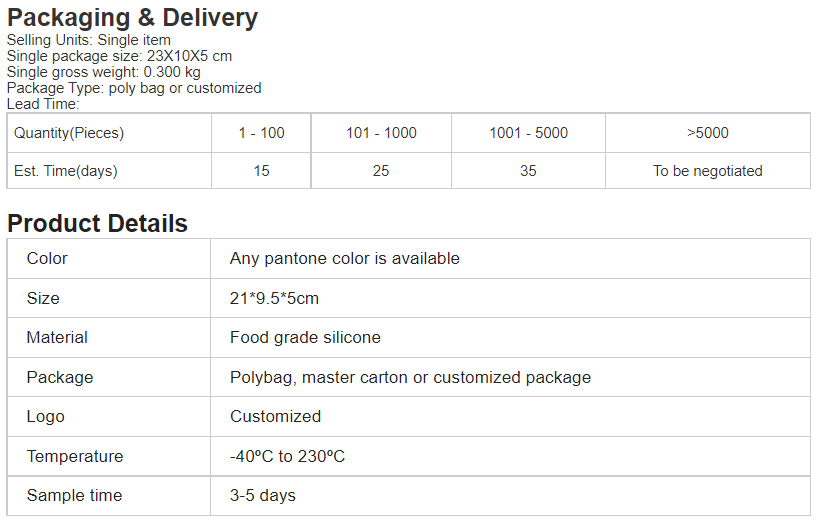This screenshot has height=523, width=816.
Task: Select the 1 - 100 quantity cell
Action: tap(261, 133)
